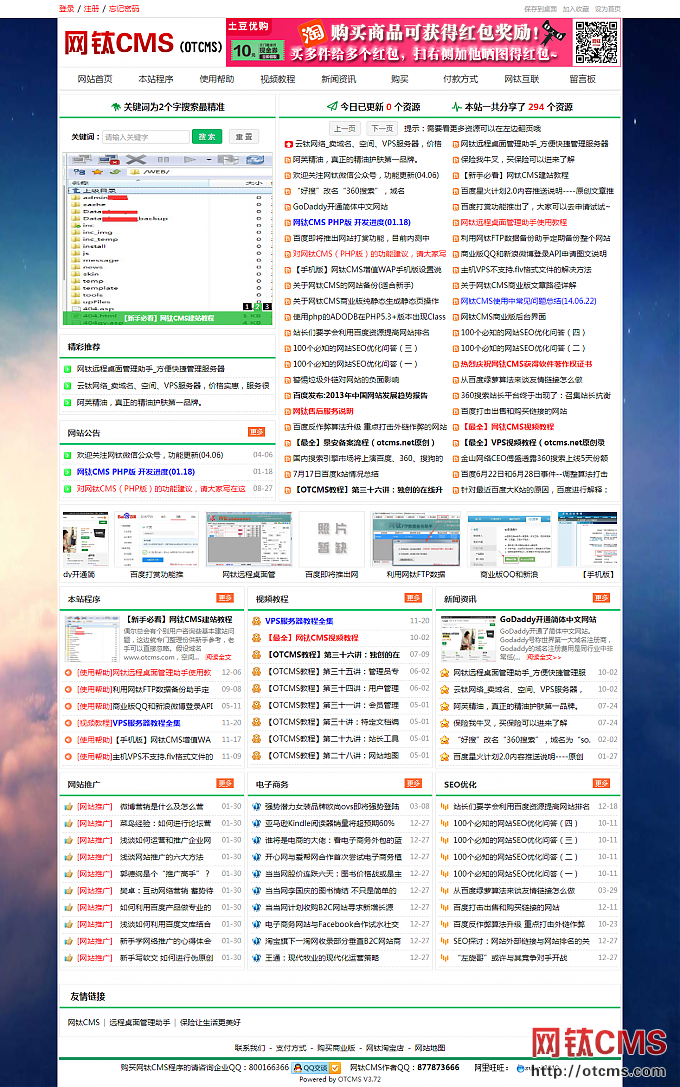Click the 更多 icon in 网站公告 panel
Screen dimensions: 680x1087
[x=257, y=432]
